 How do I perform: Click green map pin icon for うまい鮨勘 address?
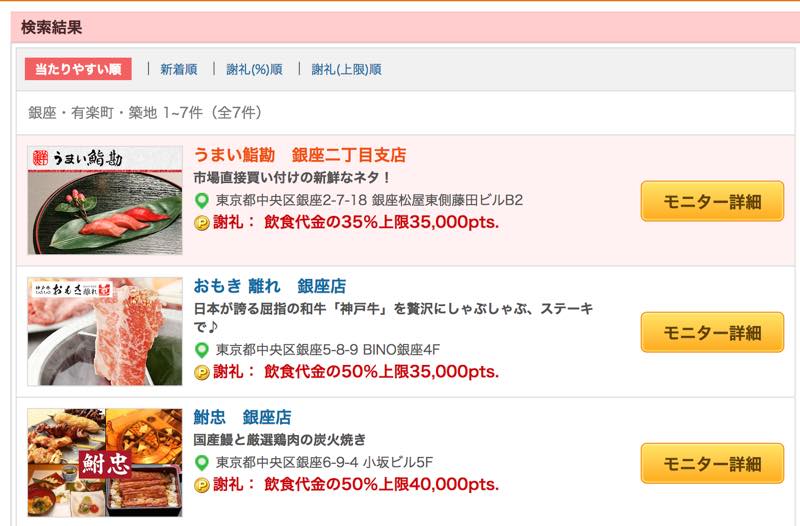(202, 201)
